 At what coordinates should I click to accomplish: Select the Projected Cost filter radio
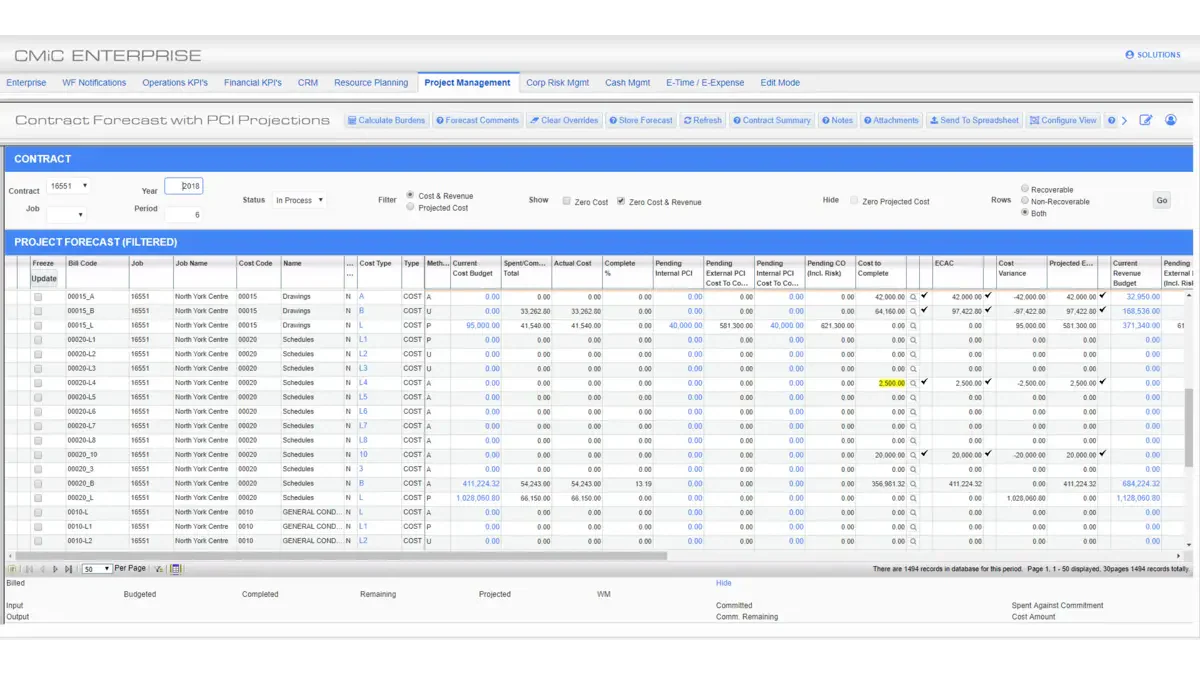click(x=411, y=207)
